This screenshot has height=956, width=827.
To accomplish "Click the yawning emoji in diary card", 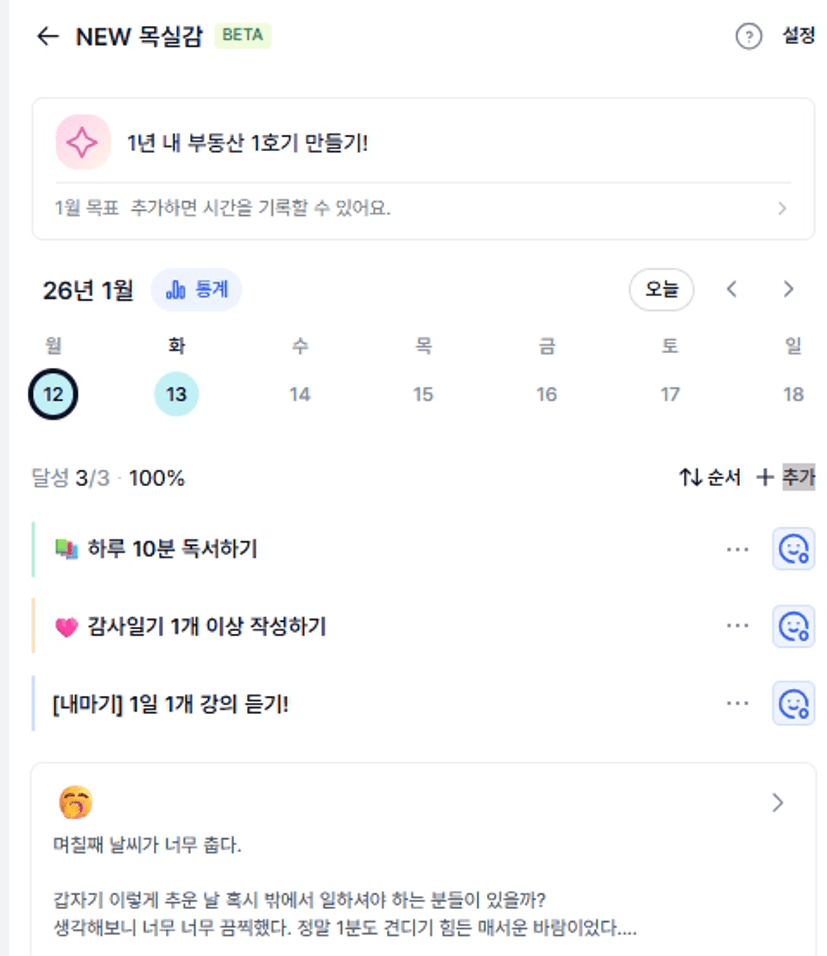I will coord(75,802).
